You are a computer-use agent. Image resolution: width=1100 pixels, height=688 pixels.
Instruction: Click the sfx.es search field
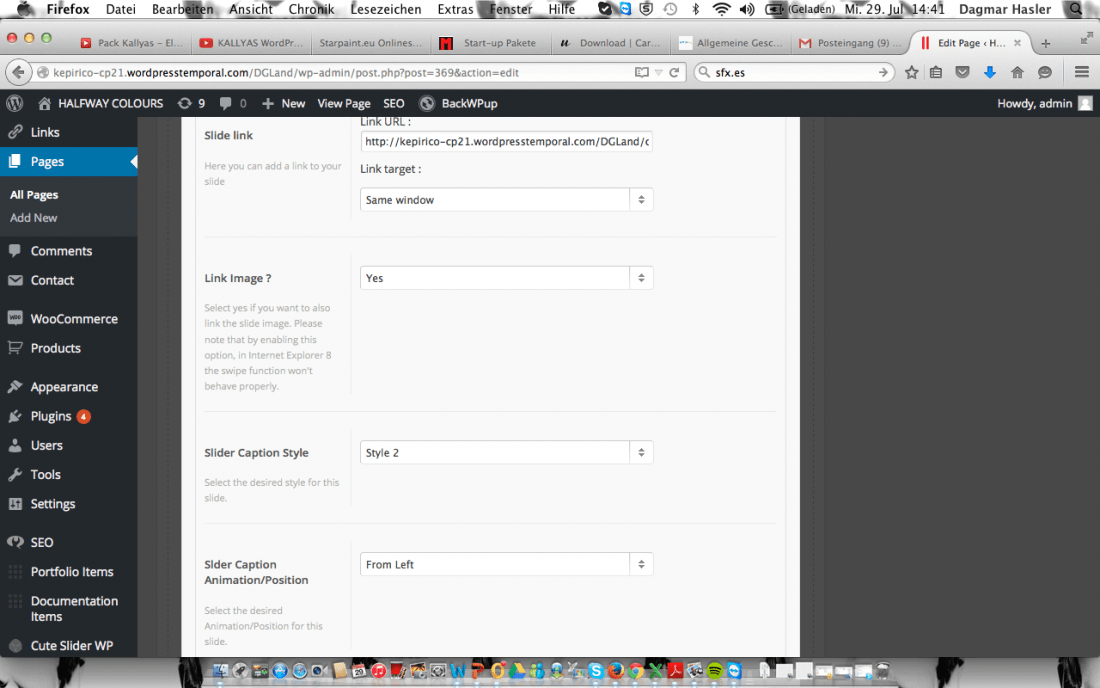tap(794, 72)
